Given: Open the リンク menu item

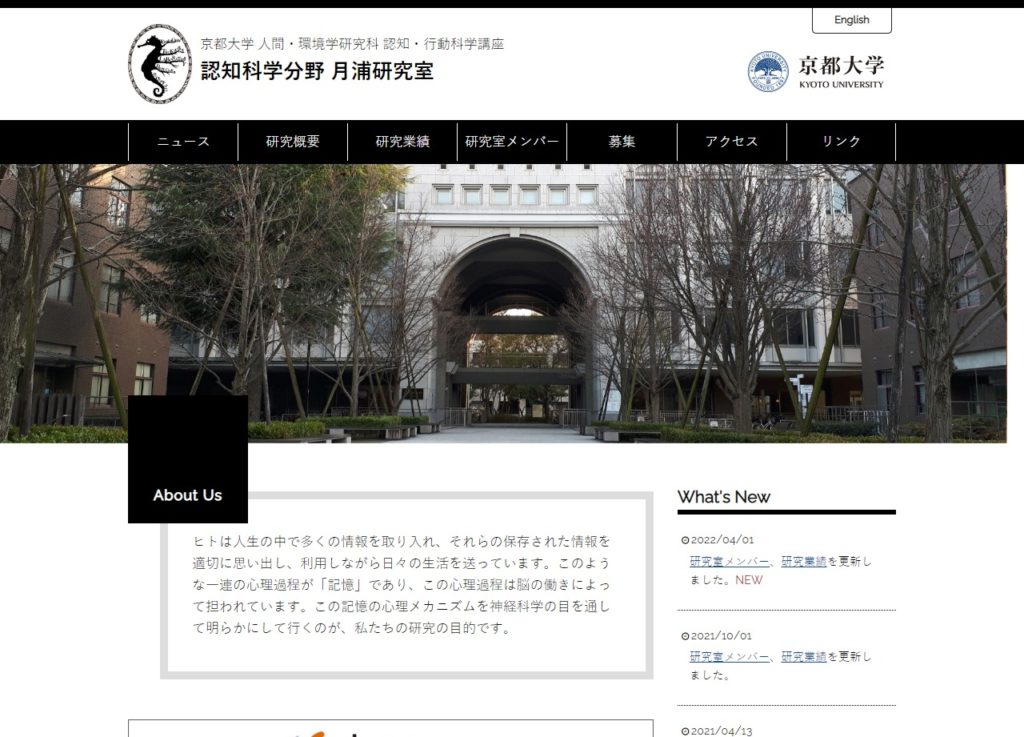Looking at the screenshot, I should coord(841,142).
